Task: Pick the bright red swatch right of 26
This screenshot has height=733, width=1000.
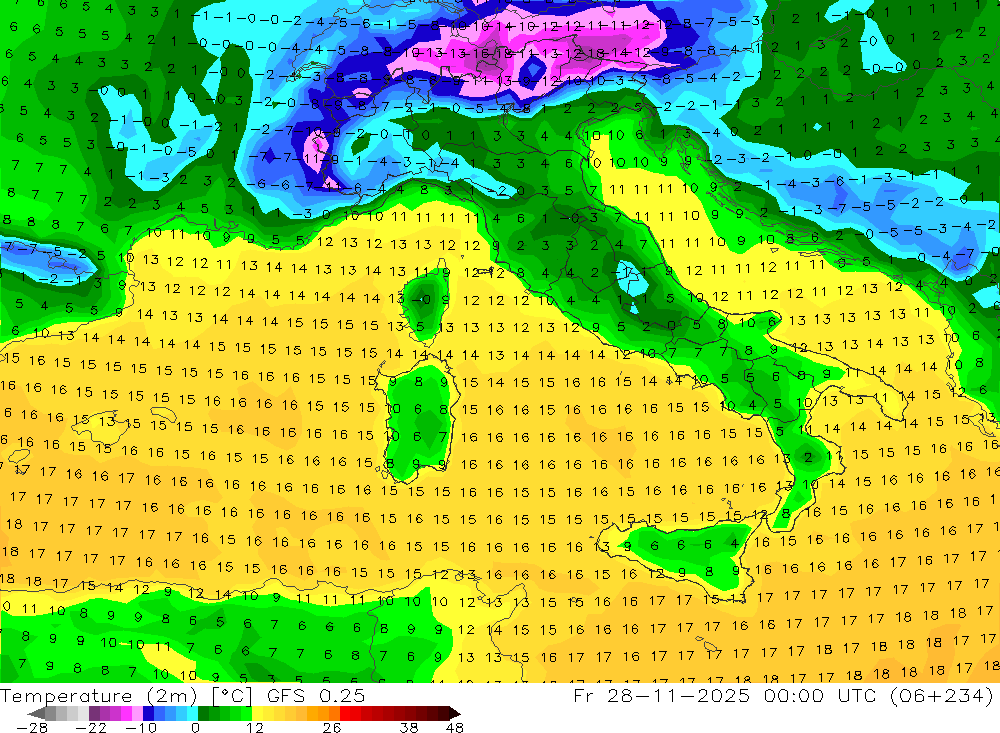Action: pos(345,713)
